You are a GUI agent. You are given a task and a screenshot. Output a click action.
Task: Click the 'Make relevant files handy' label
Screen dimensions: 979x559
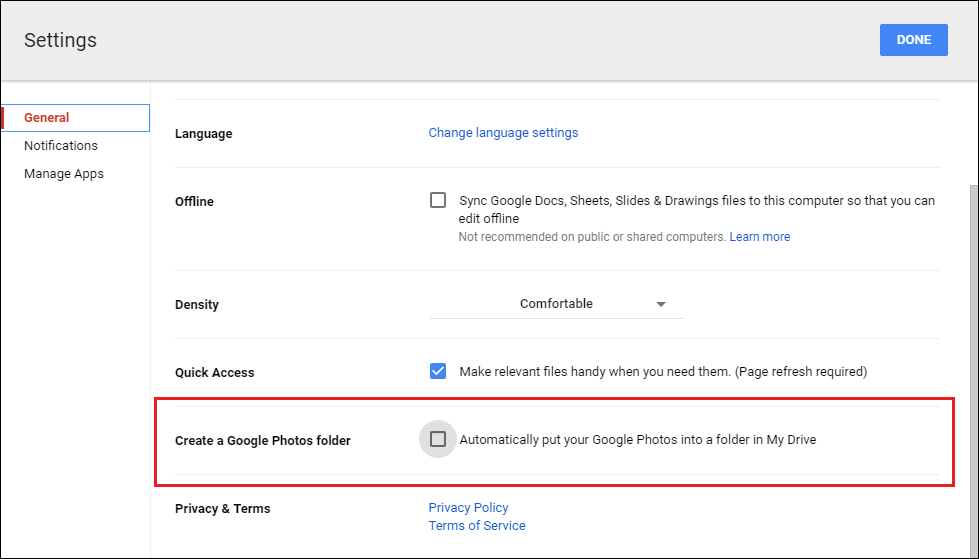(662, 372)
